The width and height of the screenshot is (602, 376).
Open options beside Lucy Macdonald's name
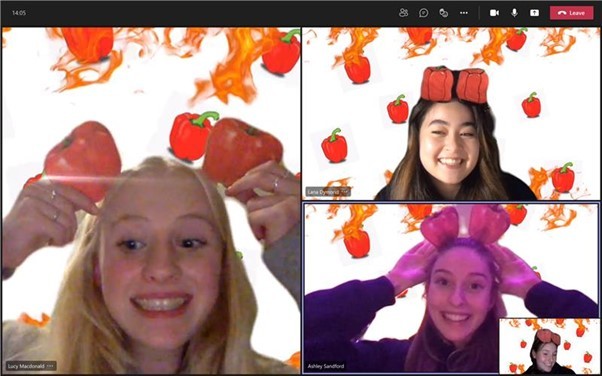pos(50,366)
